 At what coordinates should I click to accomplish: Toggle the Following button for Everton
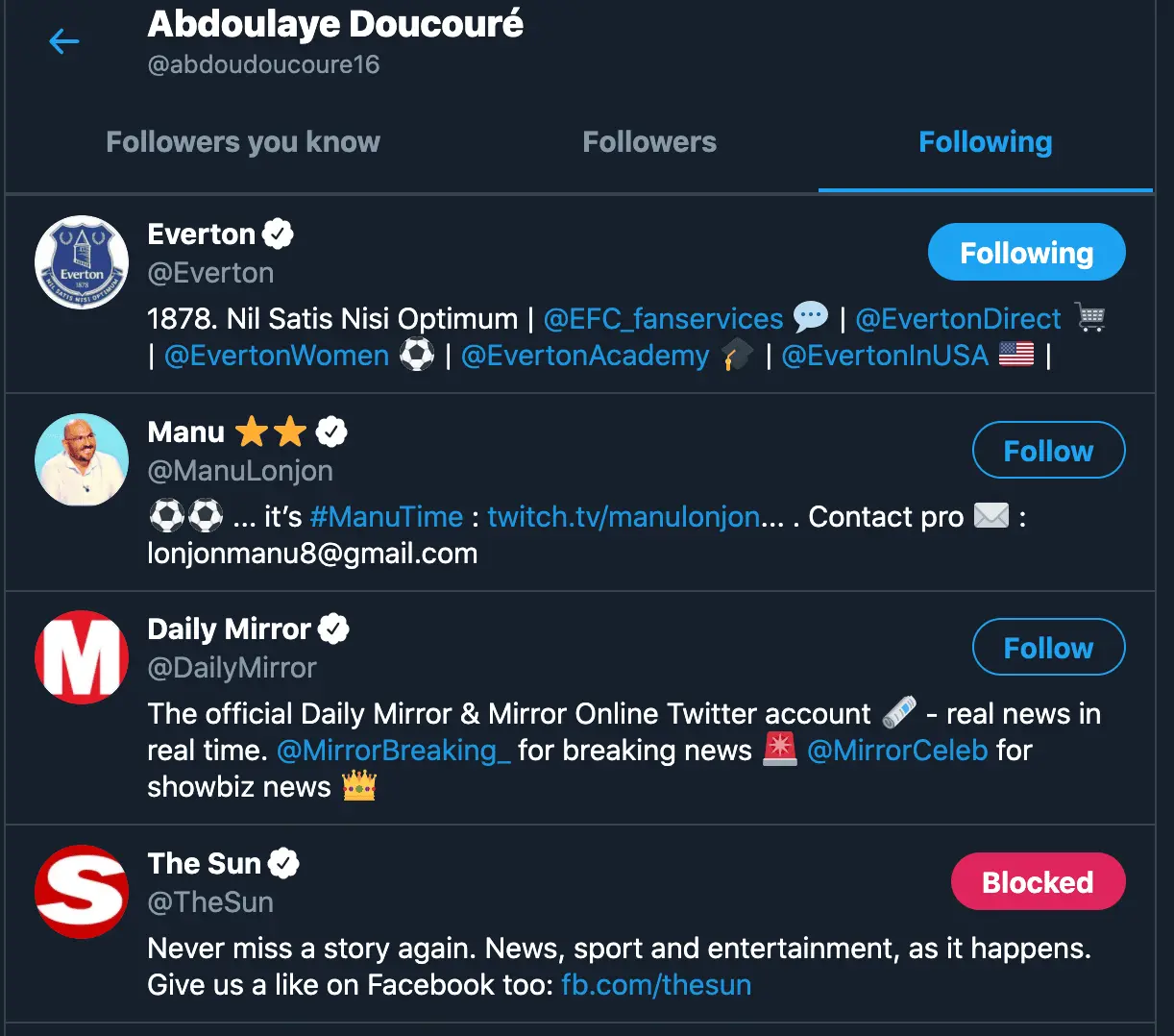click(x=1026, y=253)
